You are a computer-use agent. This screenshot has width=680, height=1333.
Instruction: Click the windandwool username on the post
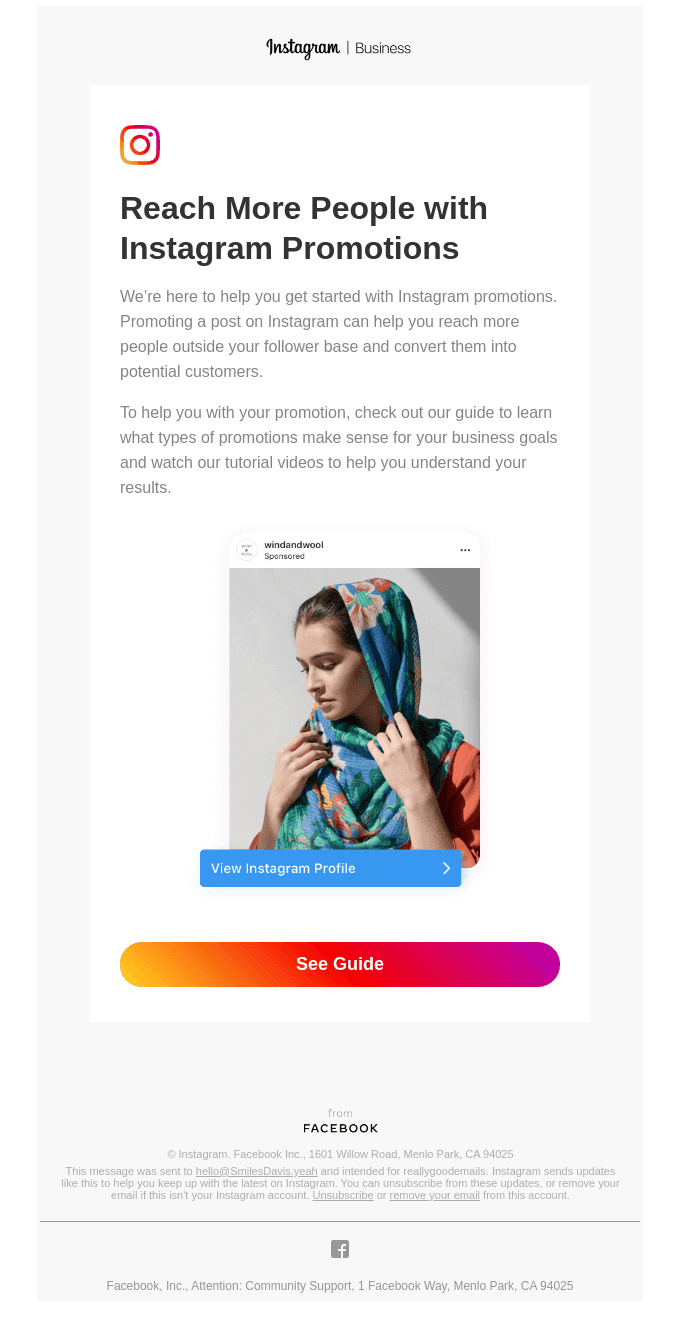(x=294, y=545)
